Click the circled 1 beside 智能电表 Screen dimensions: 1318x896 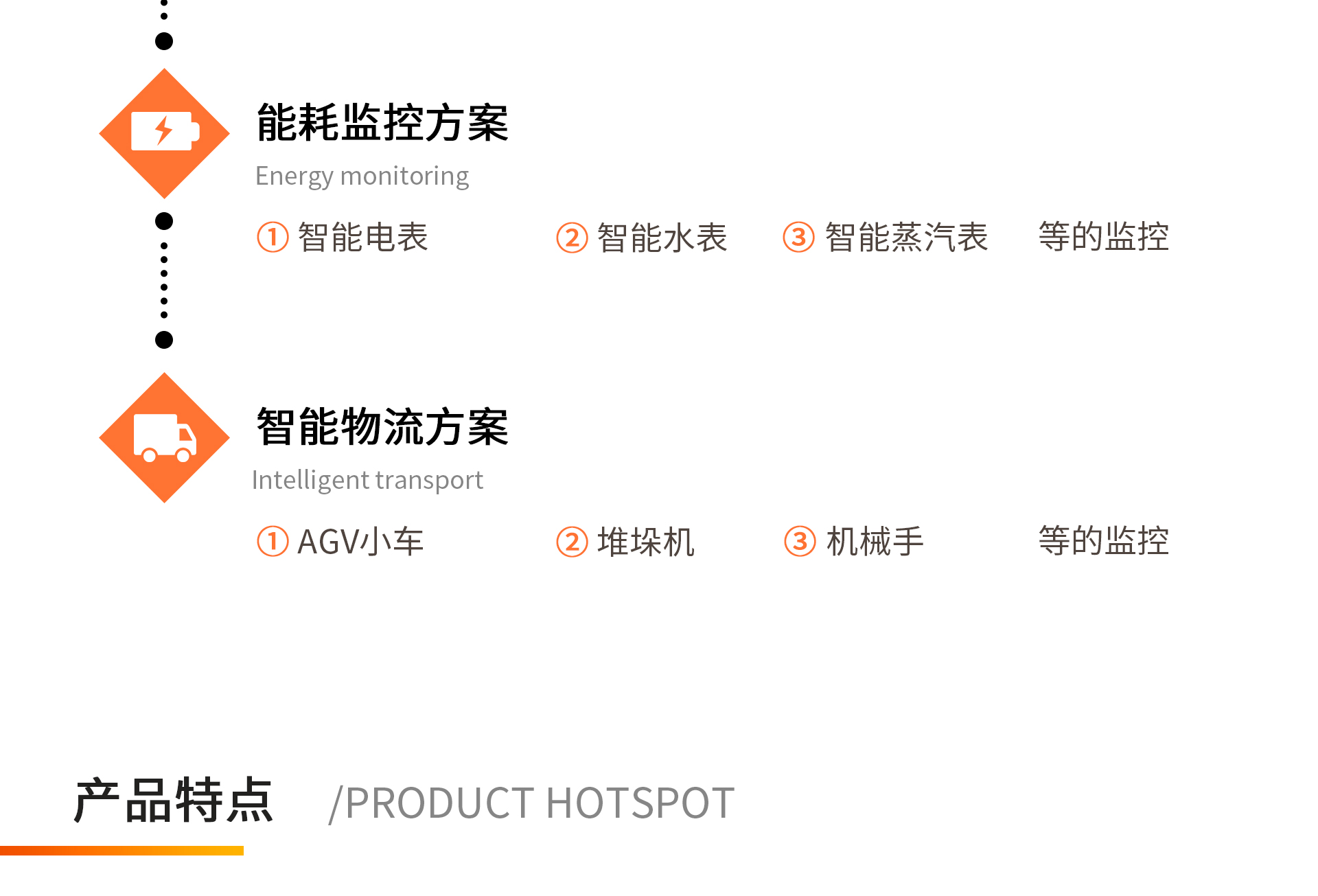pyautogui.click(x=273, y=237)
